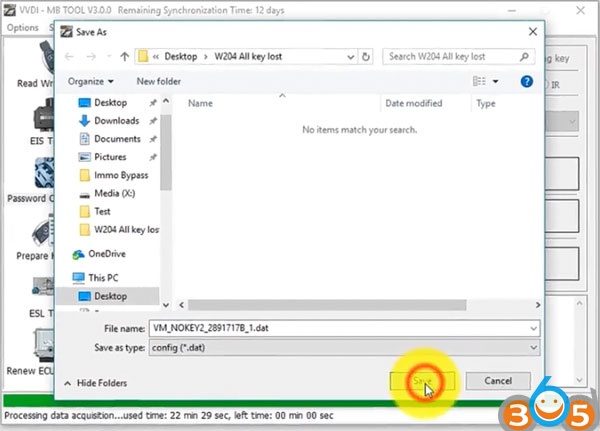Open recent locations dropdown arrow
The width and height of the screenshot is (600, 431).
tap(109, 57)
